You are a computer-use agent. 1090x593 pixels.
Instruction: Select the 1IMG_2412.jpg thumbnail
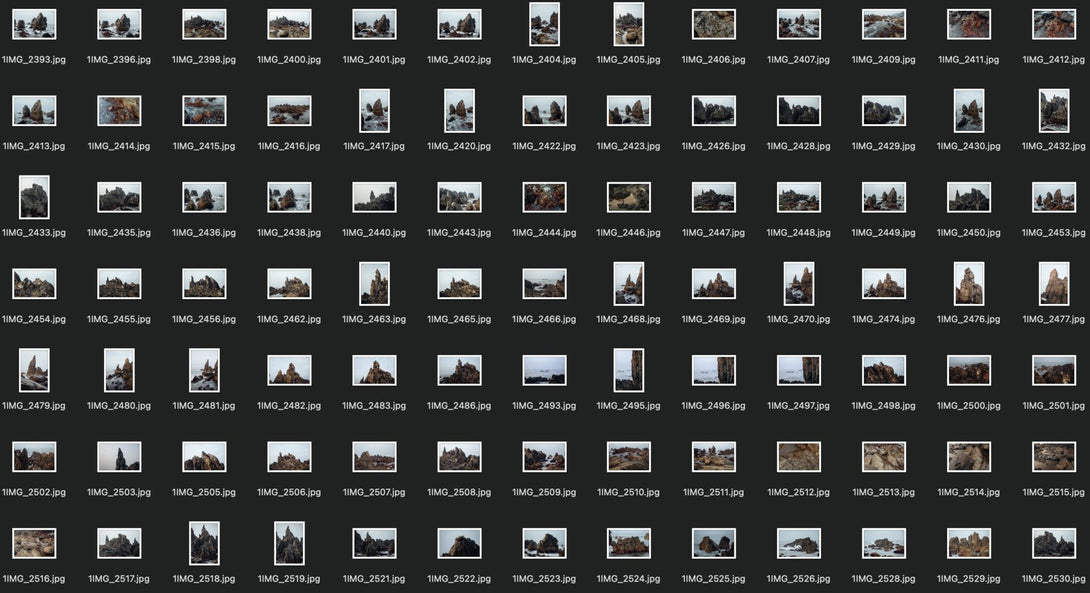1054,24
